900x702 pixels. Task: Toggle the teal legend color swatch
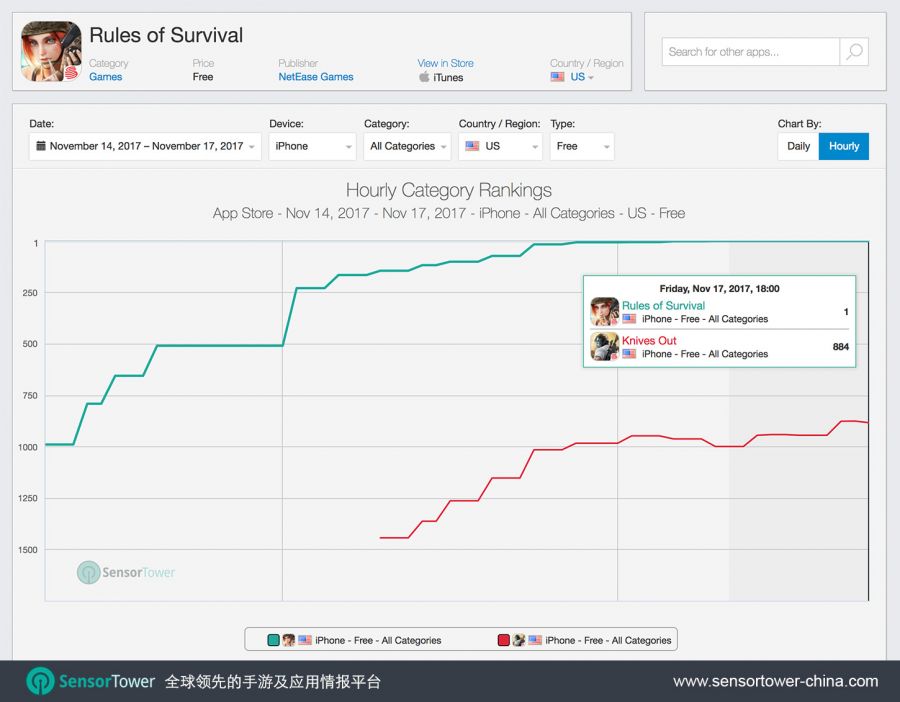pos(273,640)
